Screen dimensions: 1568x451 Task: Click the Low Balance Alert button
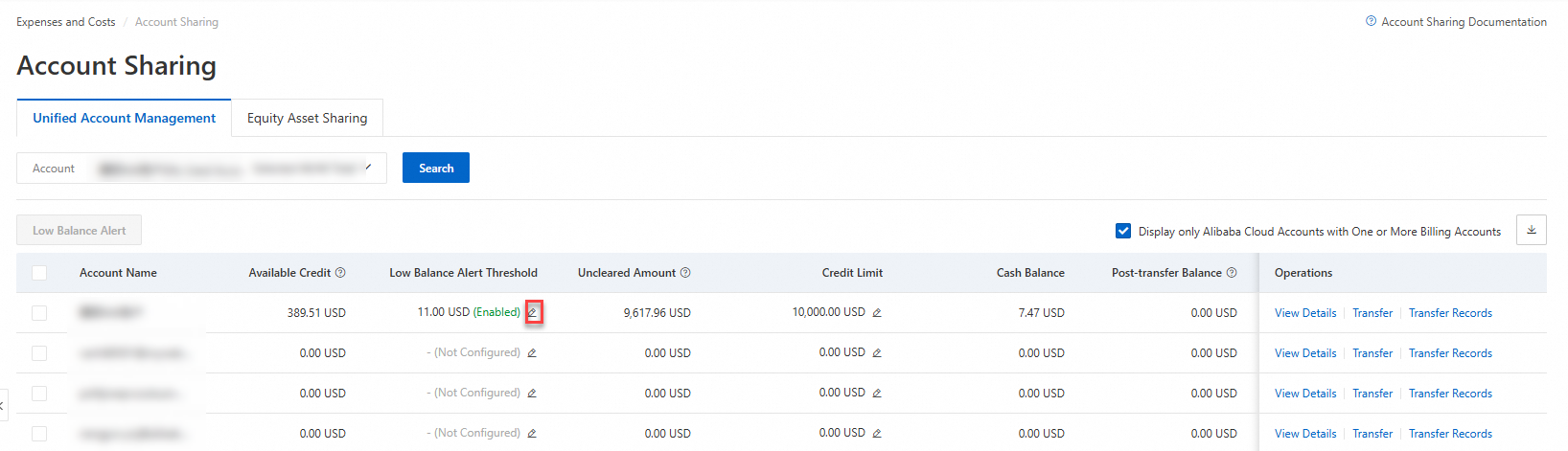click(x=79, y=230)
